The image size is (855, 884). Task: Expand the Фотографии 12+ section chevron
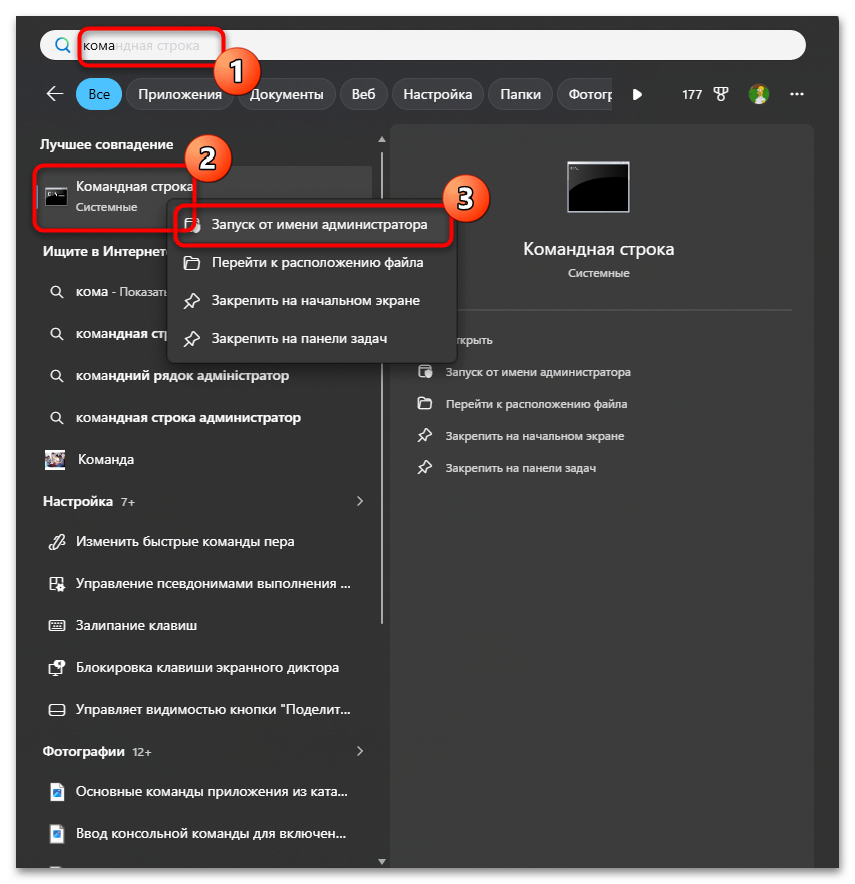(x=360, y=751)
